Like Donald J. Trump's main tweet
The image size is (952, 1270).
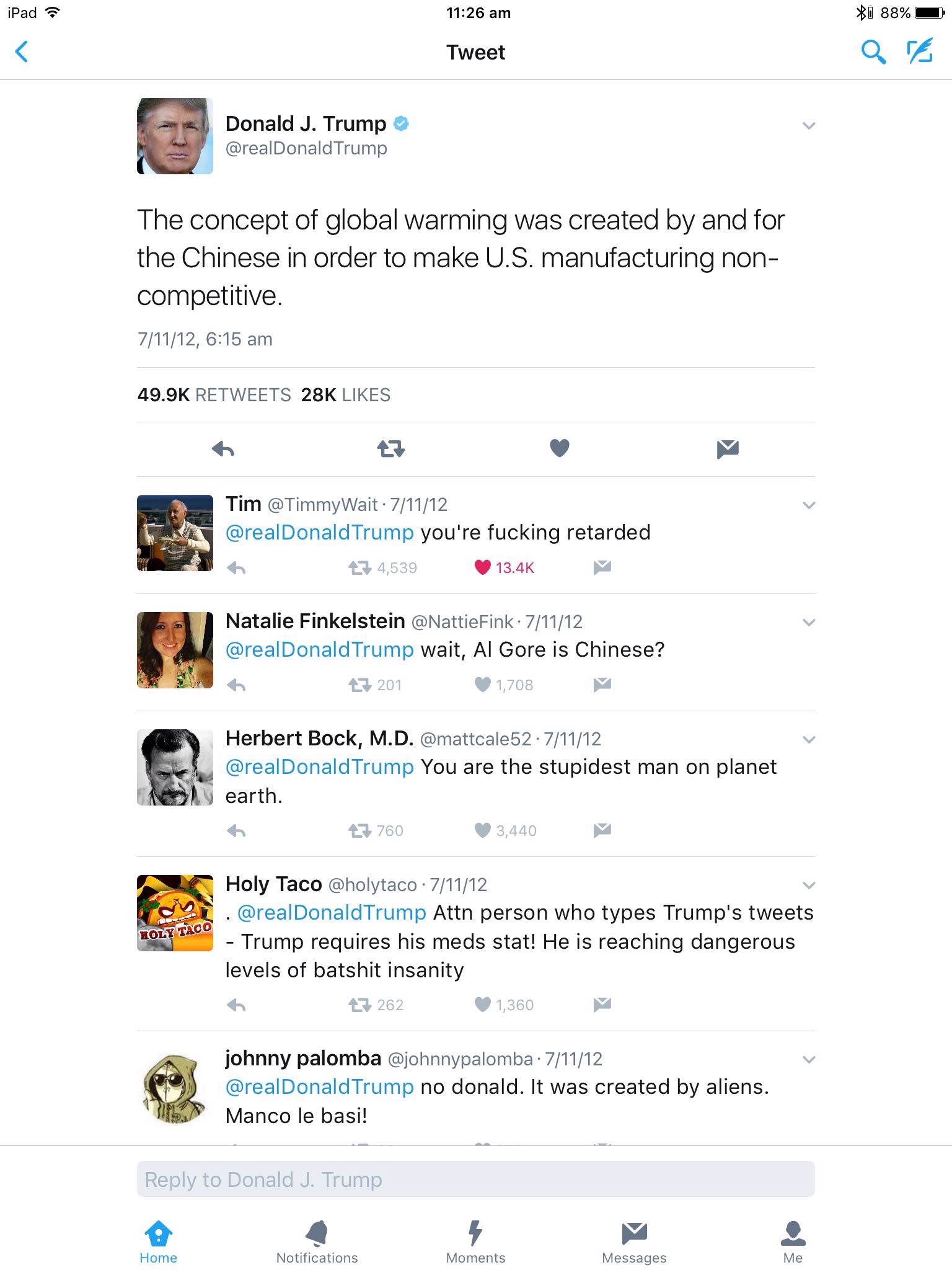tap(559, 448)
